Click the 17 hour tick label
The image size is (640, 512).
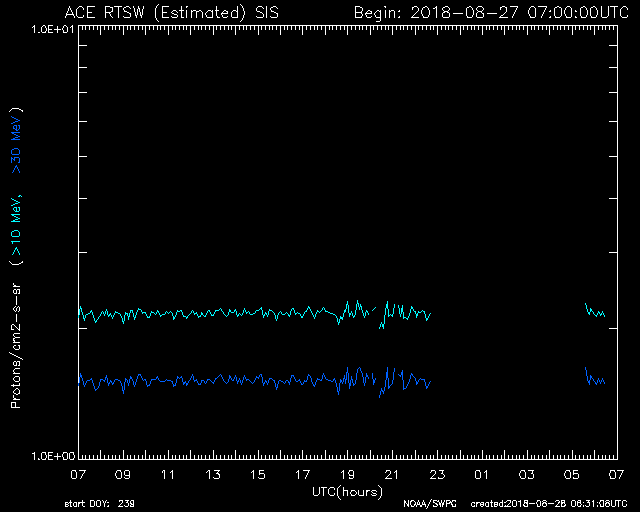coord(303,474)
